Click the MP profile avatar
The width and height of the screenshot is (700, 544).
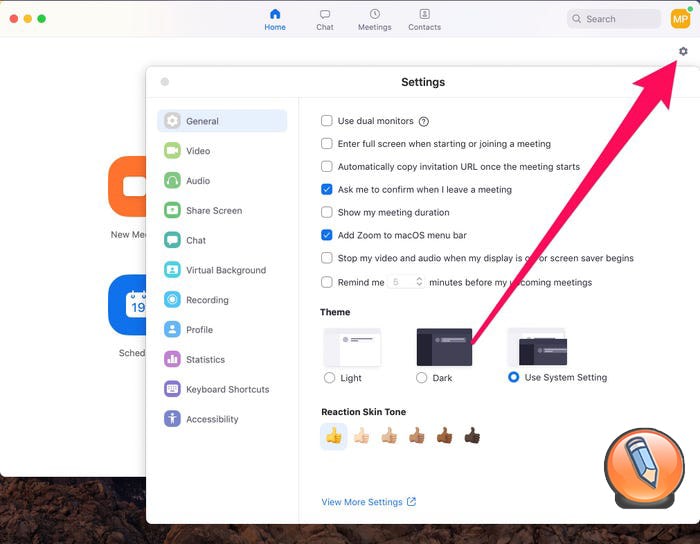coord(680,19)
